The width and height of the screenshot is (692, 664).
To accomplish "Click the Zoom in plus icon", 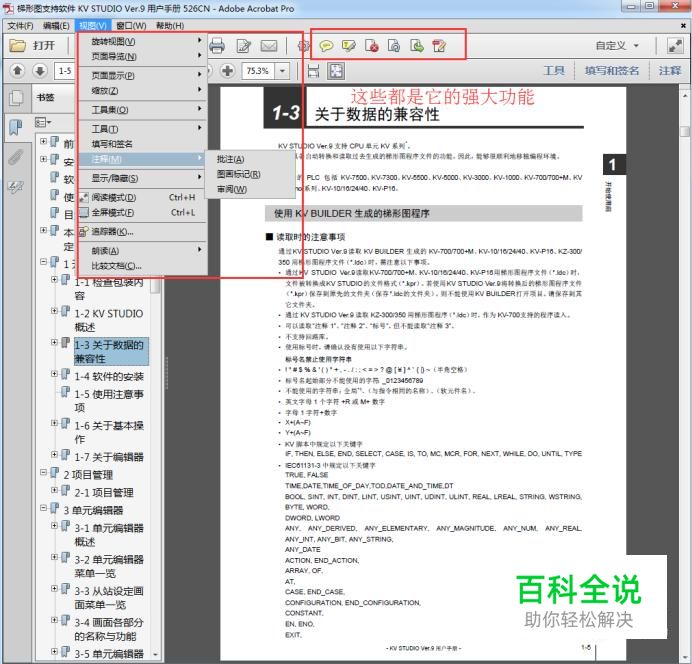I will point(227,71).
